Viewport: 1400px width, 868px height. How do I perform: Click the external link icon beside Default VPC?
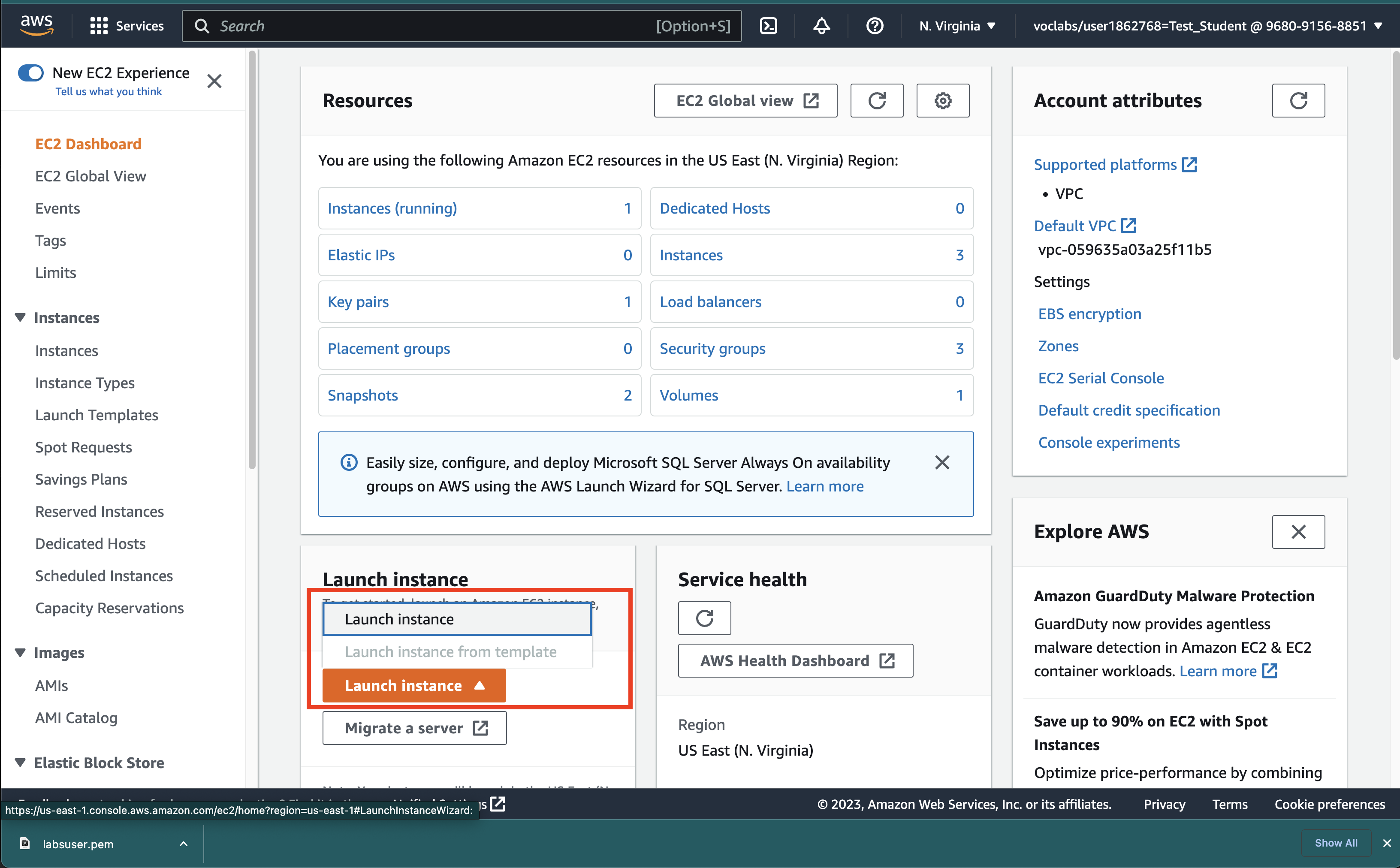(x=1128, y=226)
